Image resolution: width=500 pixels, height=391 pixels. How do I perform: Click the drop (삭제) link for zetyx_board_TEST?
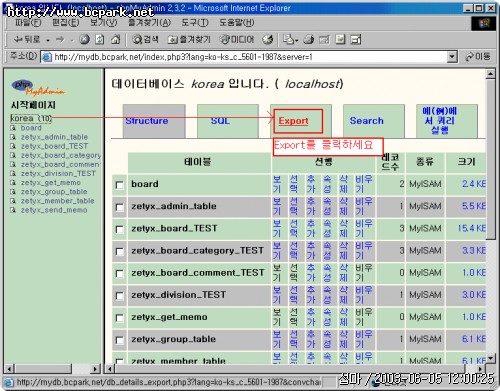(344, 228)
